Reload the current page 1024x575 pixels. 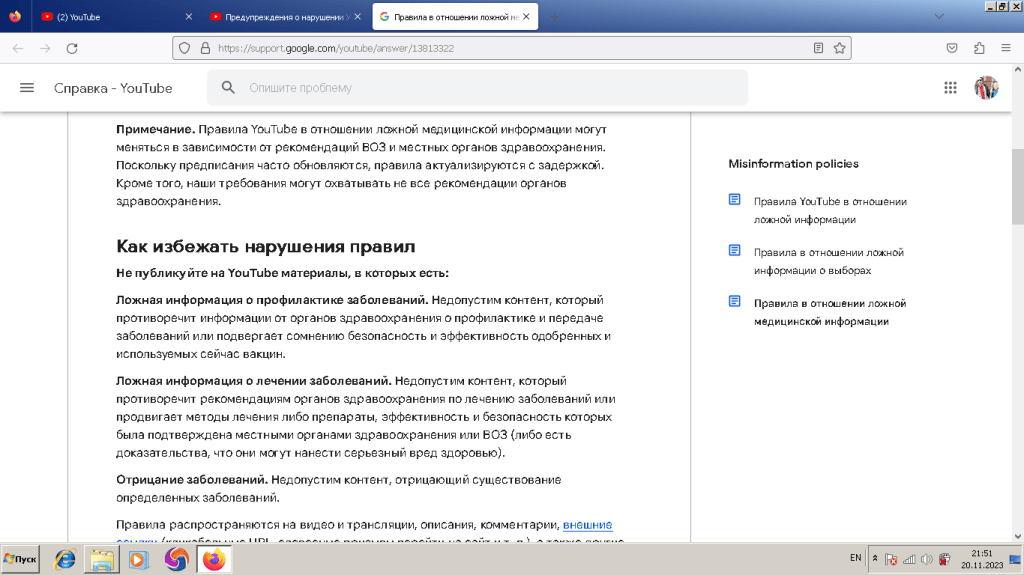71,48
